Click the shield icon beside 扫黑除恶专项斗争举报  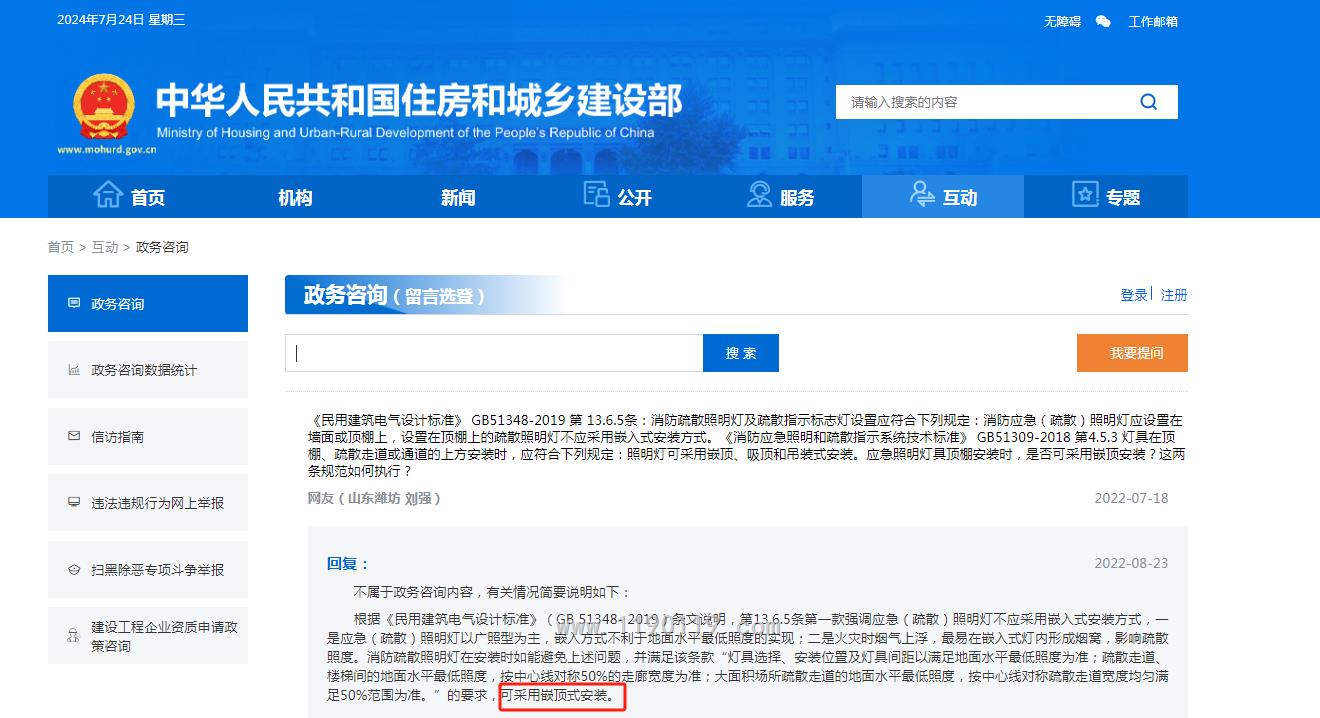tap(74, 570)
